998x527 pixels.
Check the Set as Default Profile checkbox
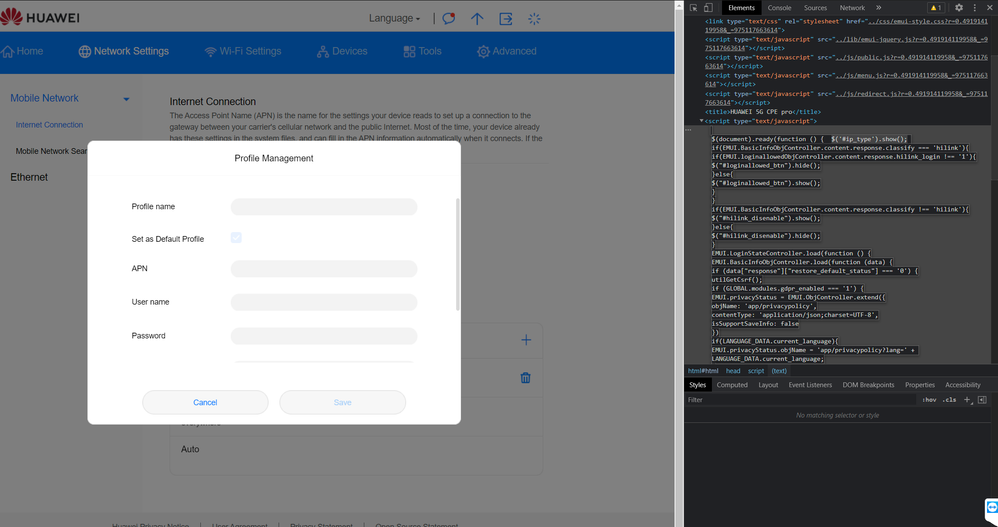(x=236, y=238)
